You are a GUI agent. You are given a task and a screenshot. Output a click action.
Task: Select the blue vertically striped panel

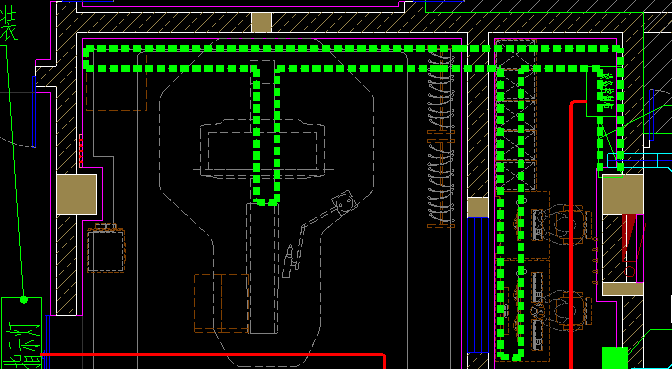[478, 285]
